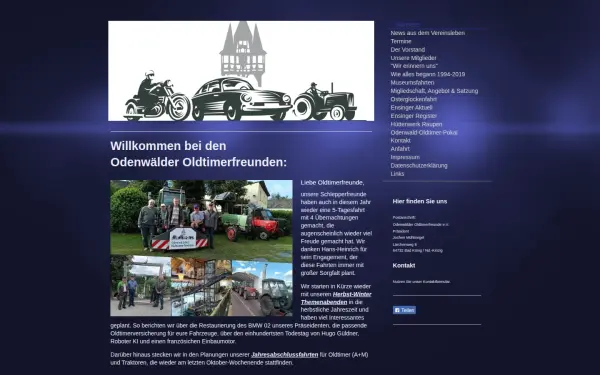The image size is (600, 375).
Task: Open Museumsfahrten navigation link
Action: (412, 83)
